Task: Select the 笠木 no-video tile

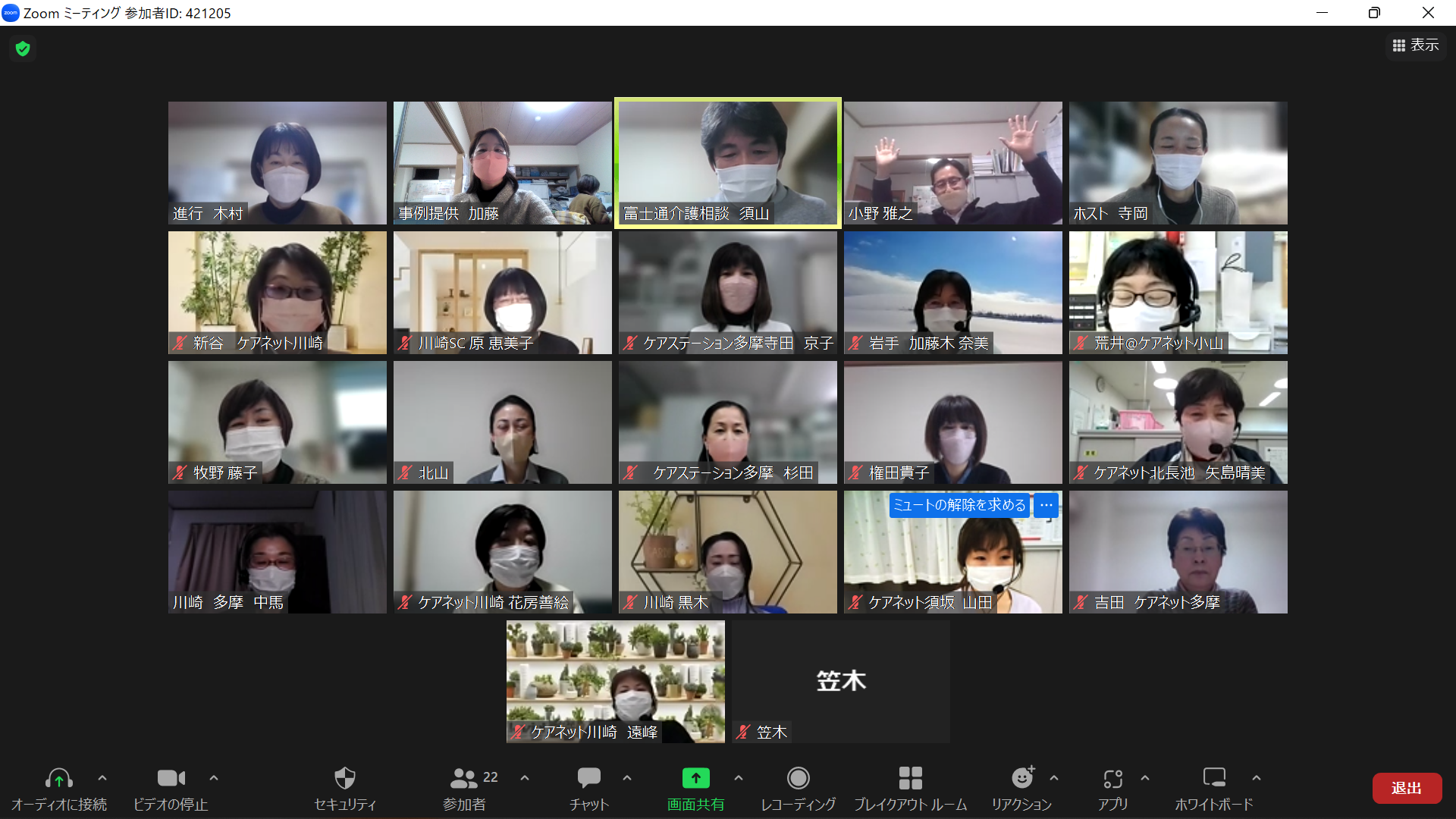Action: click(x=840, y=681)
